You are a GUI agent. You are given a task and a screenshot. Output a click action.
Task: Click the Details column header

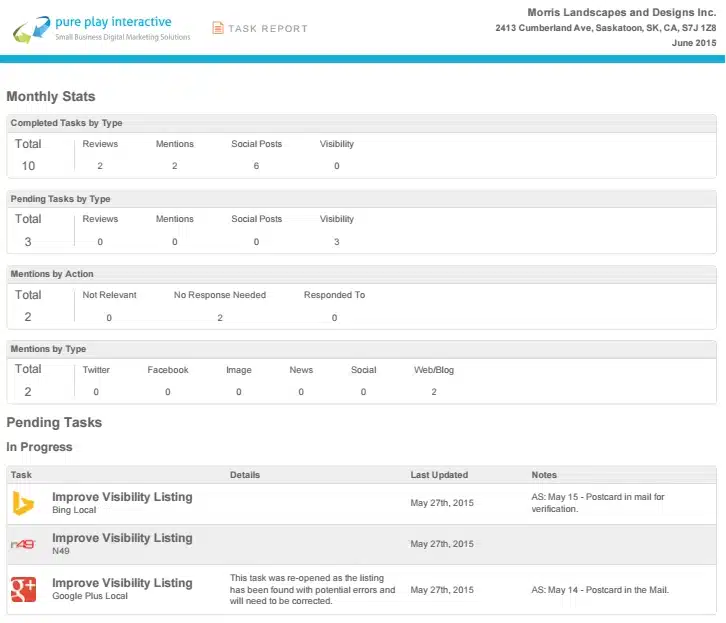(245, 475)
